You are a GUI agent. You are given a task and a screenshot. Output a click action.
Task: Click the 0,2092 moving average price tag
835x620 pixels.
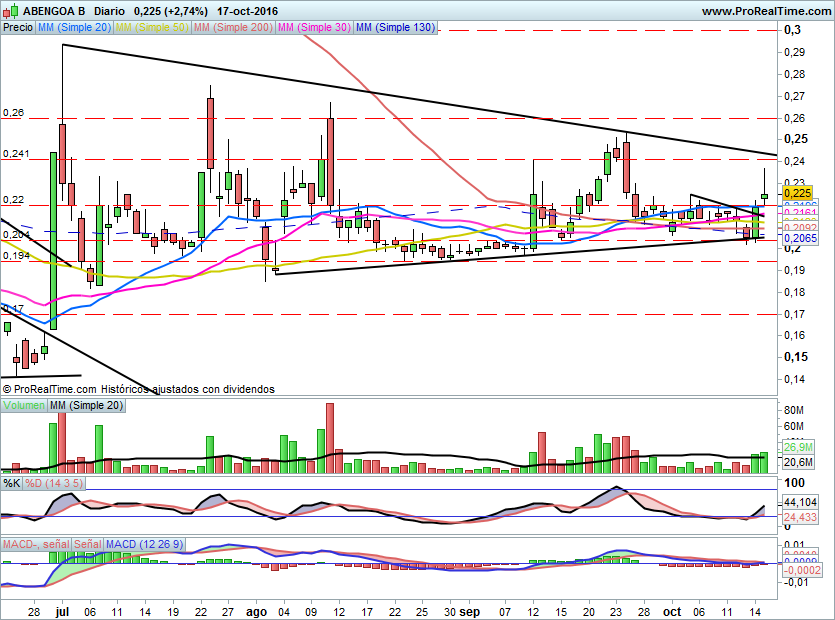pos(800,228)
